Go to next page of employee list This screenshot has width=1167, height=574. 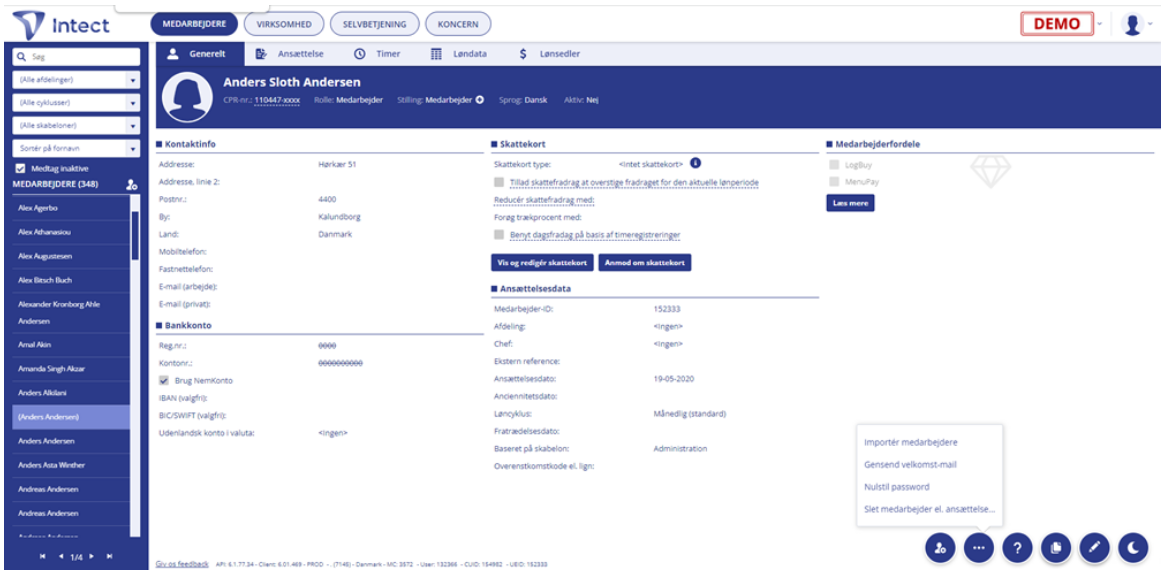click(92, 556)
